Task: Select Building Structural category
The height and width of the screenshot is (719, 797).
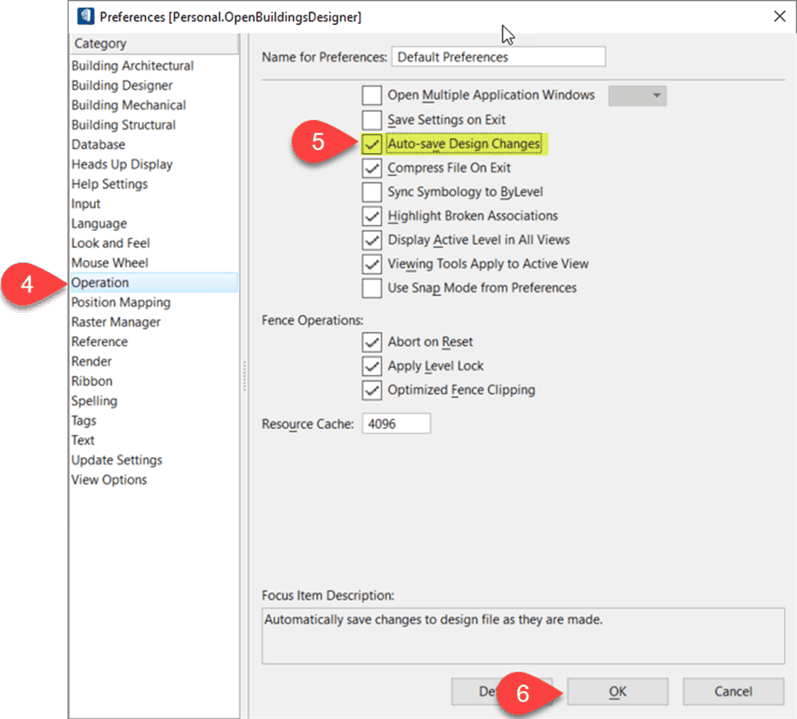Action: point(154,125)
